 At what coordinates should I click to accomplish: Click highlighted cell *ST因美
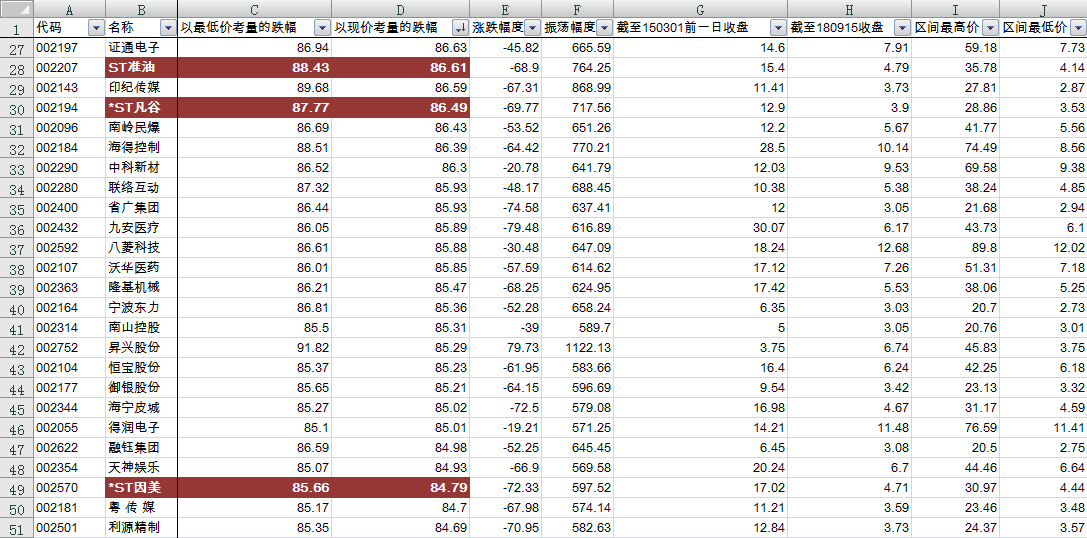tap(141, 488)
